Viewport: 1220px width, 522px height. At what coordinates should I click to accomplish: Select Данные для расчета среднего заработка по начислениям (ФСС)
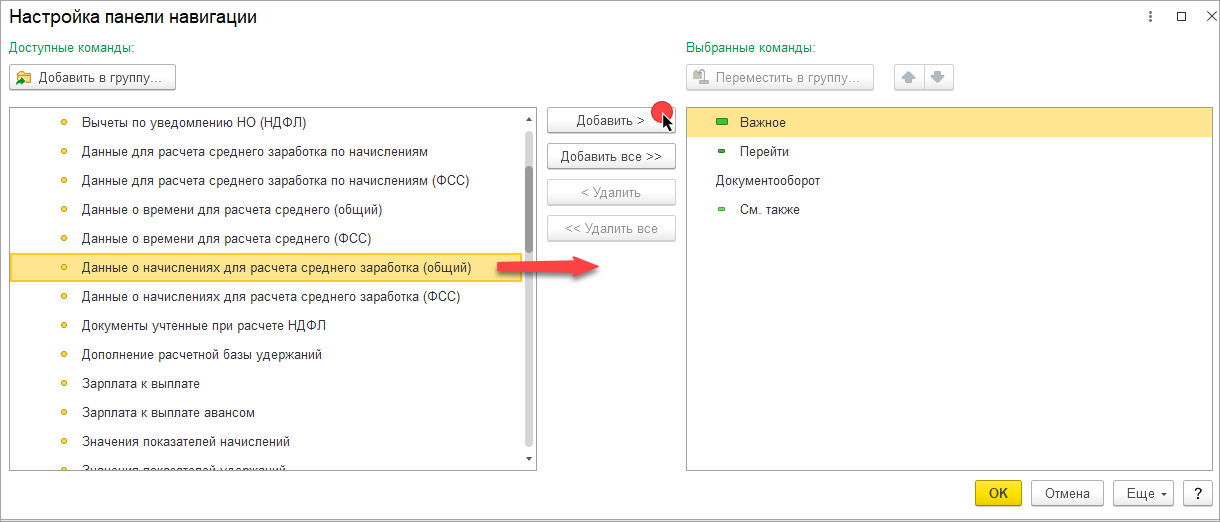point(266,181)
